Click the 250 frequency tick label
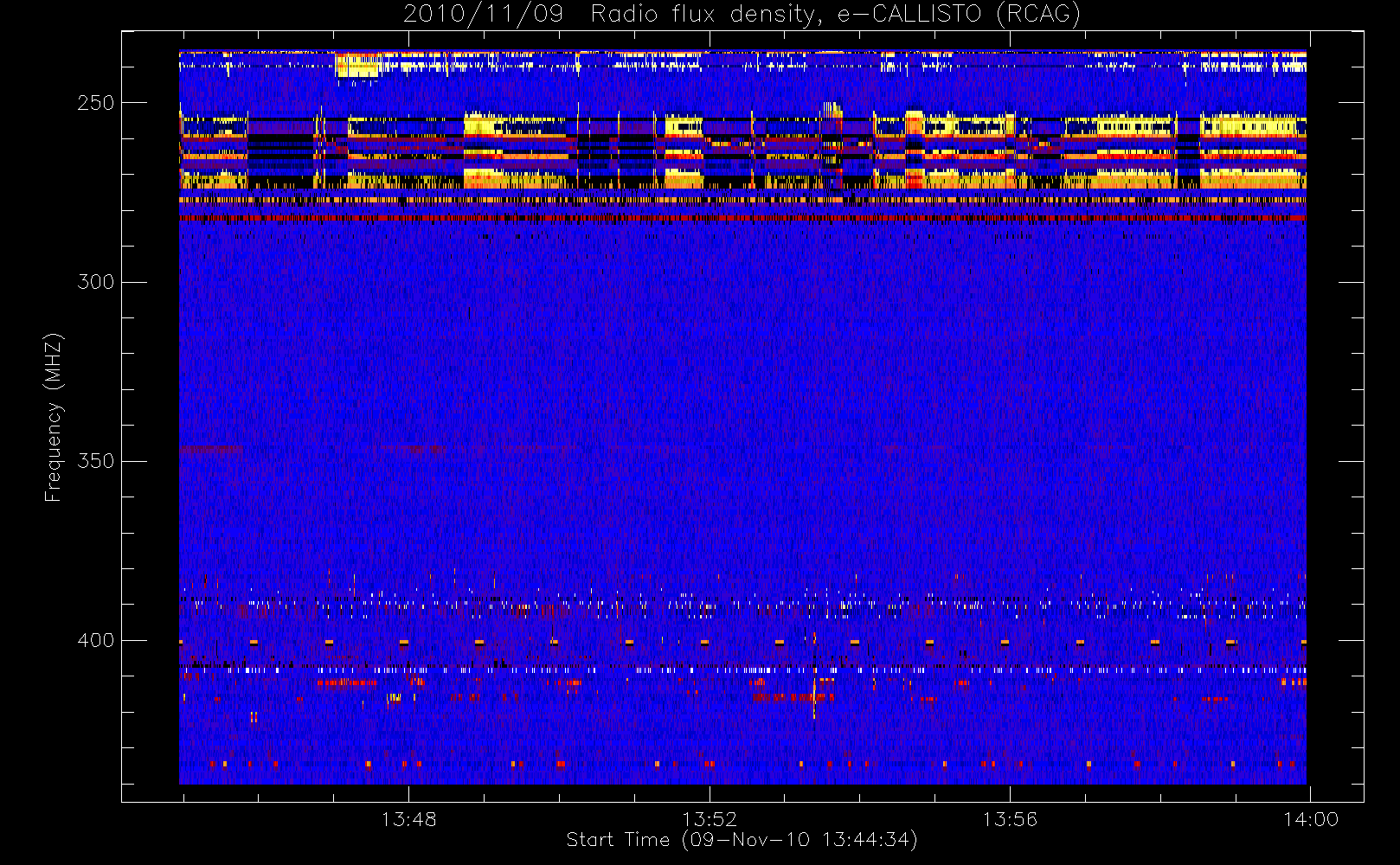This screenshot has width=1400, height=865. point(95,103)
